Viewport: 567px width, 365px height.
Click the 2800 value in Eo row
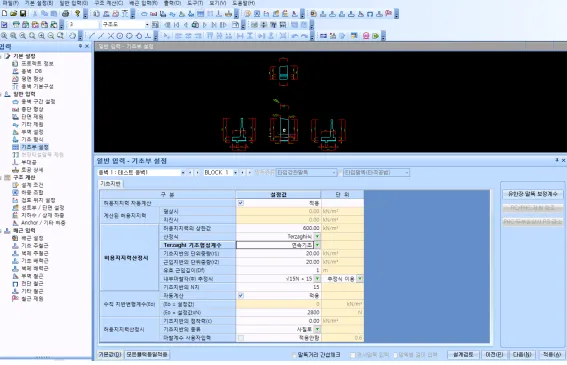(x=278, y=313)
